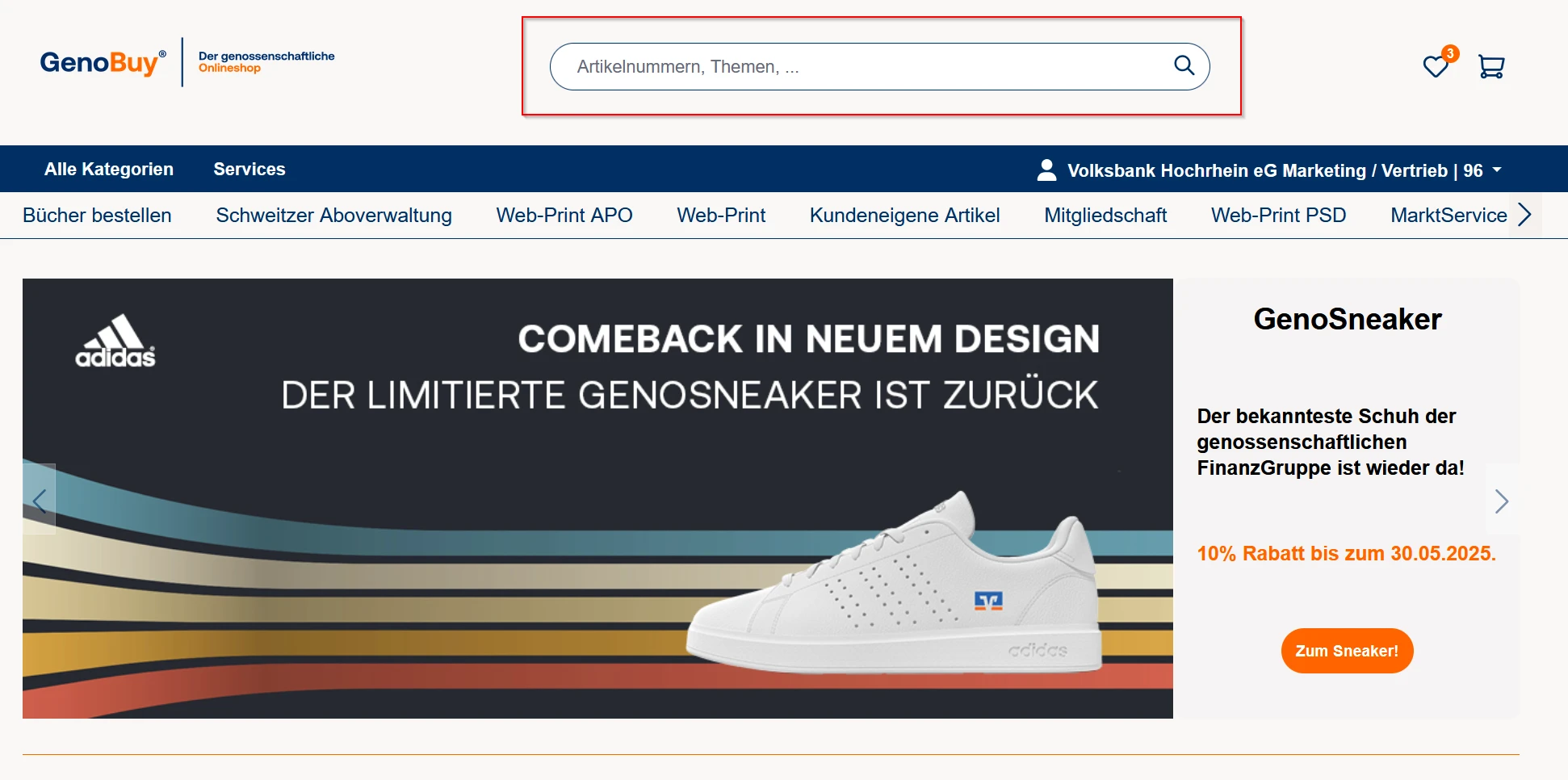Viewport: 1568px width, 780px height.
Task: Click Zum Sneaker! button
Action: (x=1346, y=651)
